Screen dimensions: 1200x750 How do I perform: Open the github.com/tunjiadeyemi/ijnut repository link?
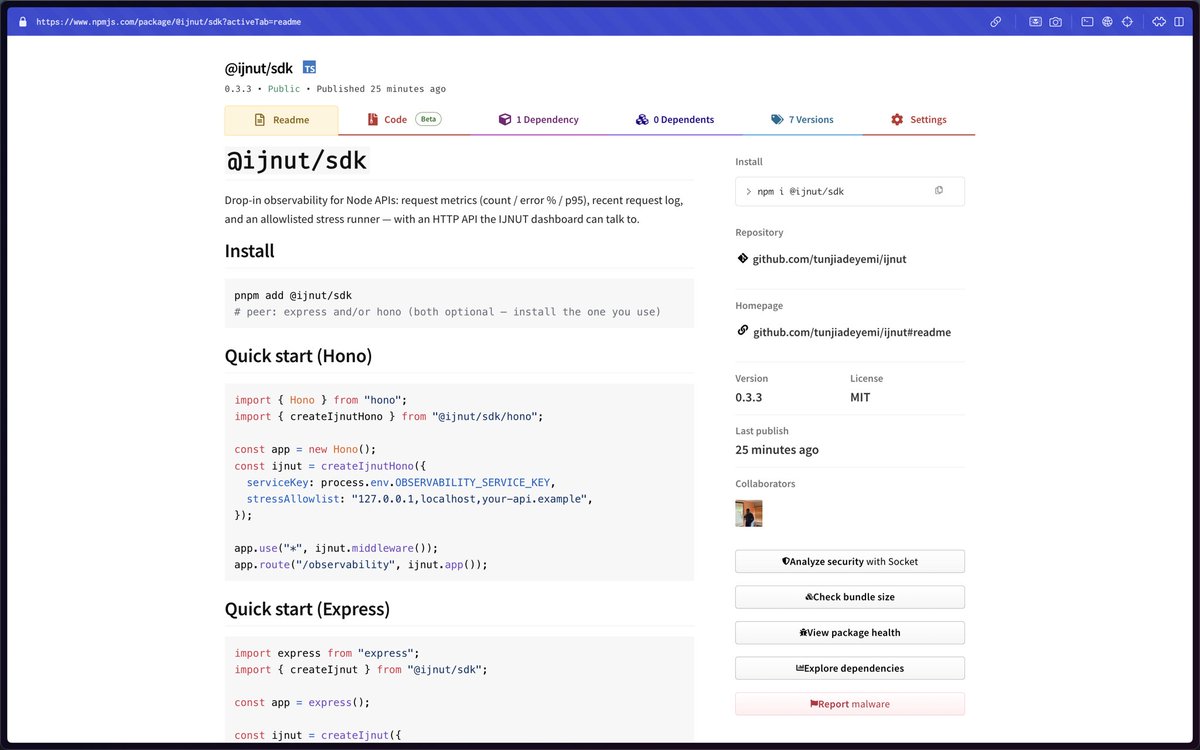click(x=829, y=259)
